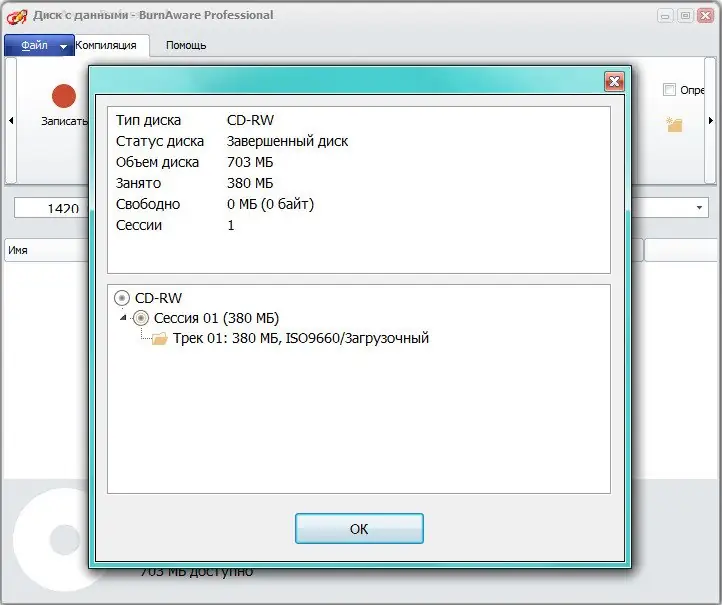722x605 pixels.
Task: Close the BurnAware main window
Action: tap(705, 16)
